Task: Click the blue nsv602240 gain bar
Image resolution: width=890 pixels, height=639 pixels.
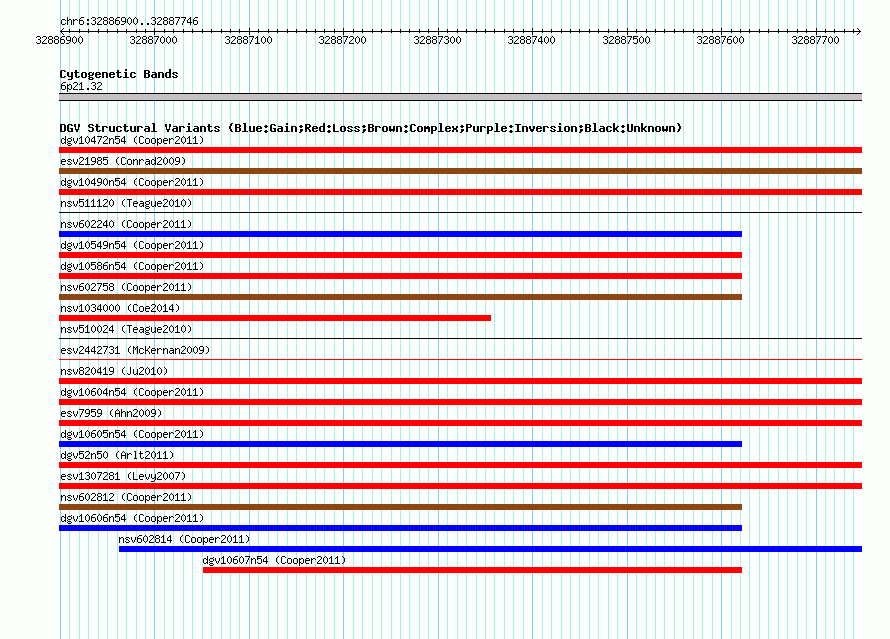Action: point(400,234)
